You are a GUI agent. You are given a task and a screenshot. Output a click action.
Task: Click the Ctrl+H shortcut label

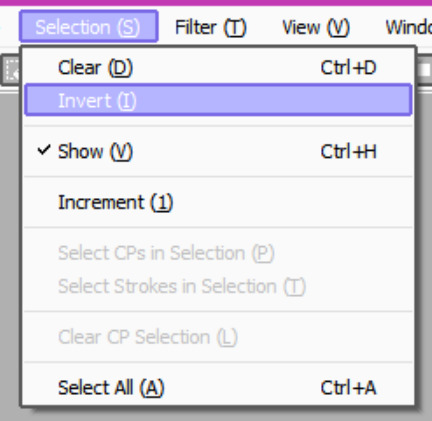click(x=348, y=152)
